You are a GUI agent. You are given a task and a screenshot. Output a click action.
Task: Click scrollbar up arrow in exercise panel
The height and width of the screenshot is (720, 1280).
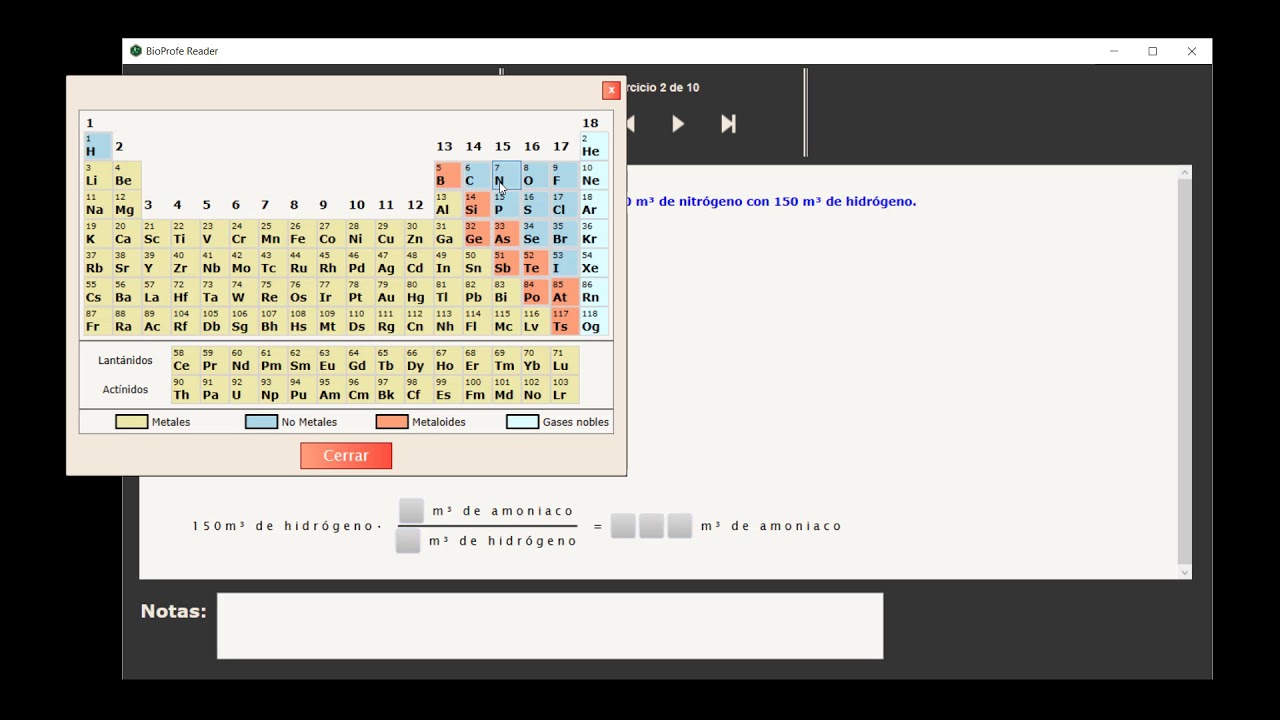pos(1185,173)
